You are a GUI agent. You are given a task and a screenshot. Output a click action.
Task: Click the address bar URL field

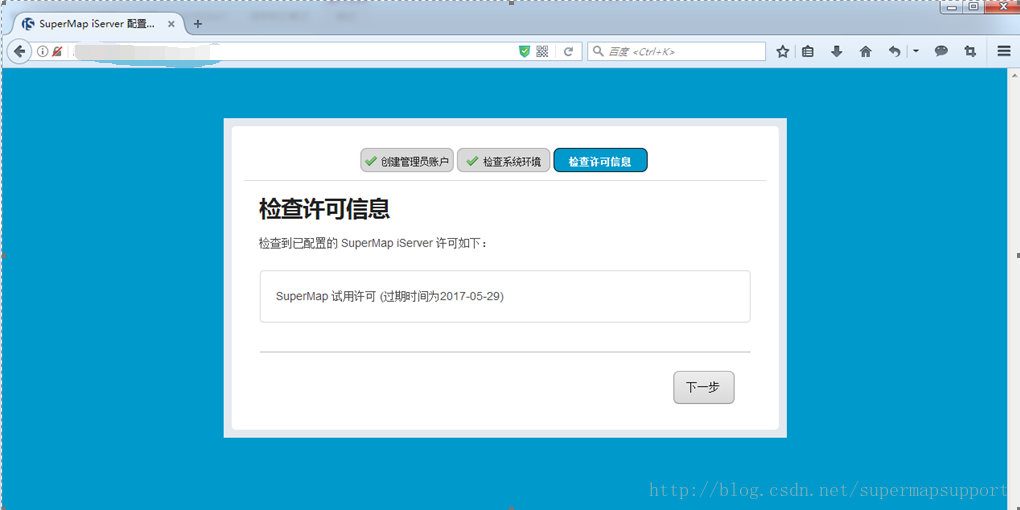[x=293, y=51]
